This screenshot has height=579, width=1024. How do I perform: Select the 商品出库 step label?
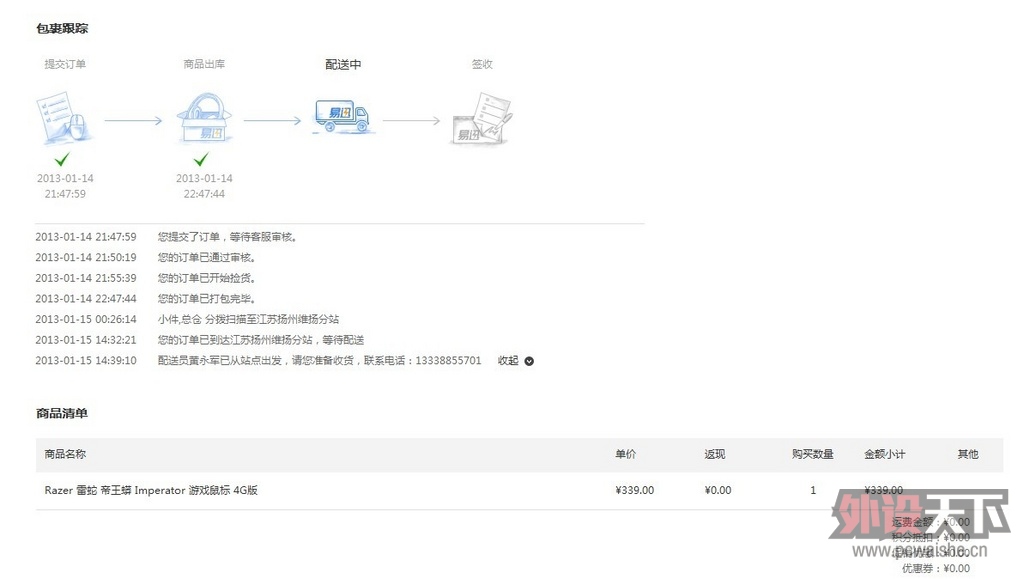tap(204, 64)
